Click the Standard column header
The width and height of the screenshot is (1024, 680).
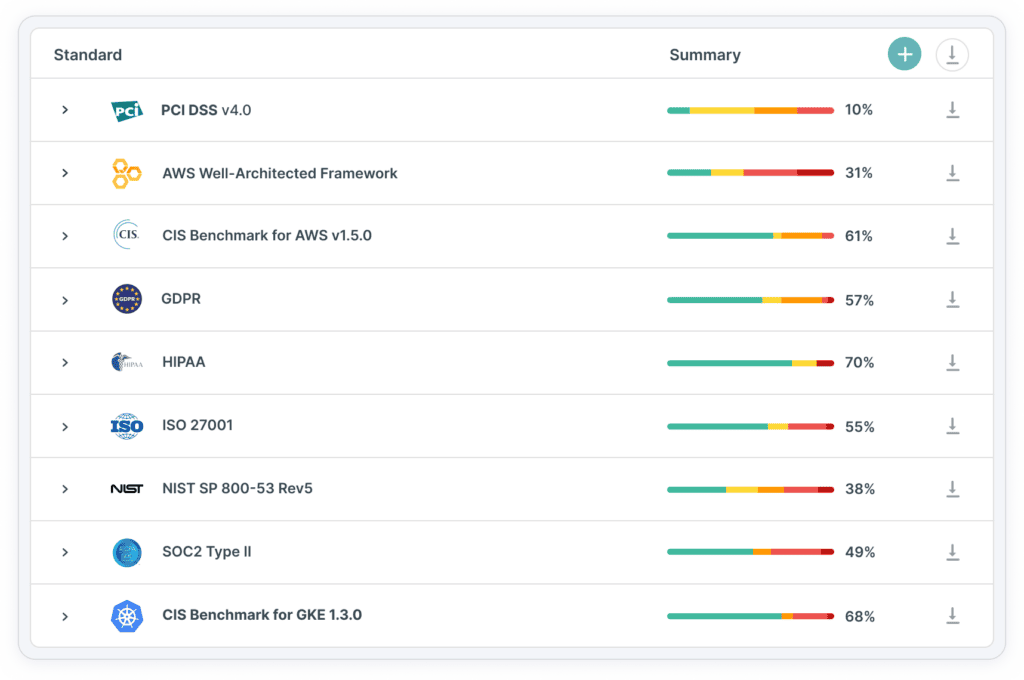coord(88,55)
